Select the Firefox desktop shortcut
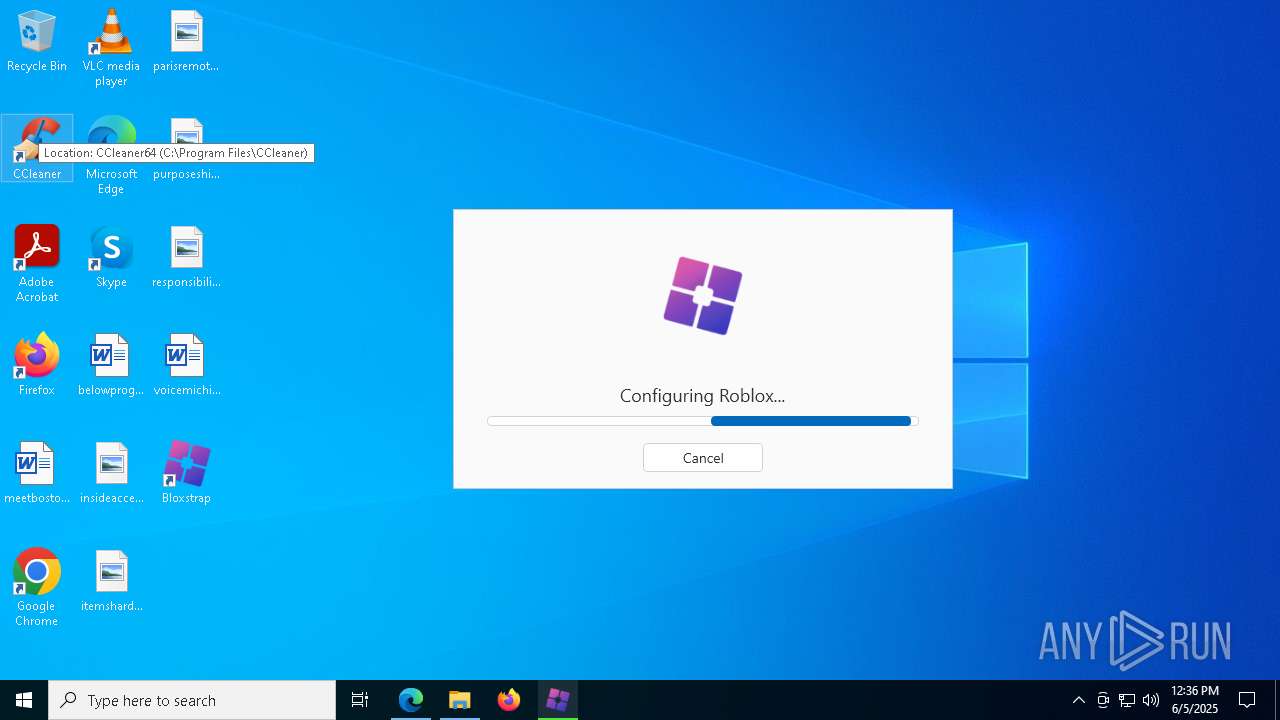The image size is (1280, 720). (37, 365)
